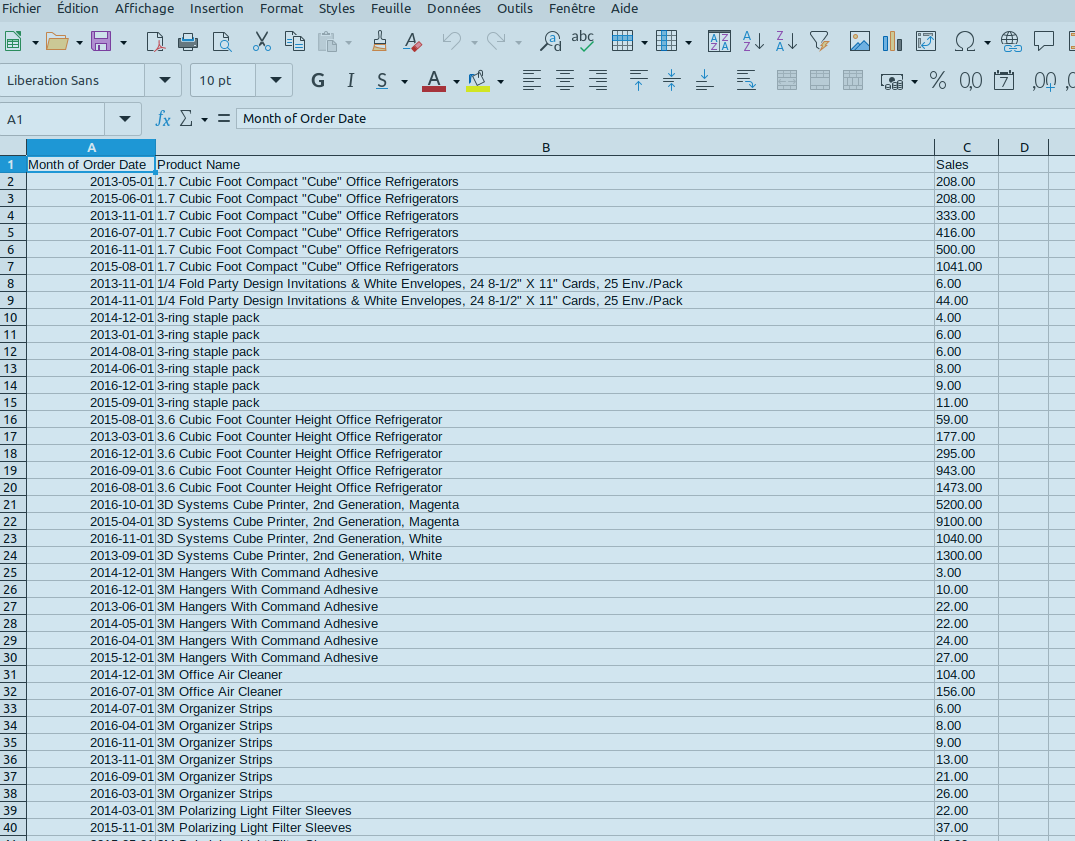Select the Clone Formatting paintbrush
The height and width of the screenshot is (841, 1075).
coord(379,42)
